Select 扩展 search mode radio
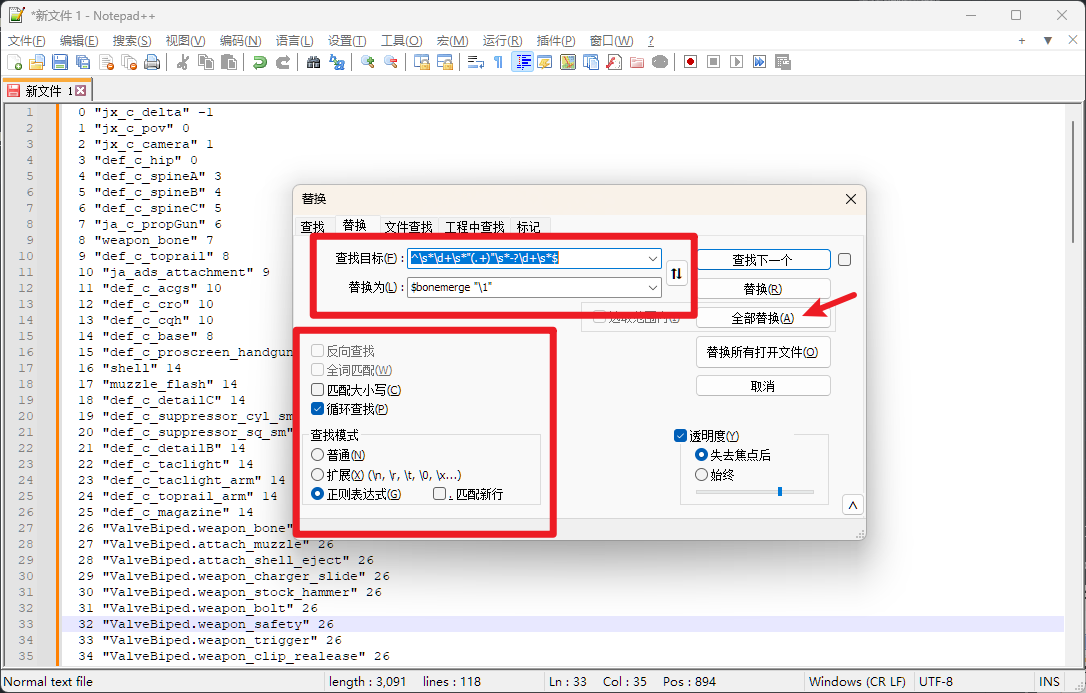1086x693 pixels. click(x=317, y=474)
